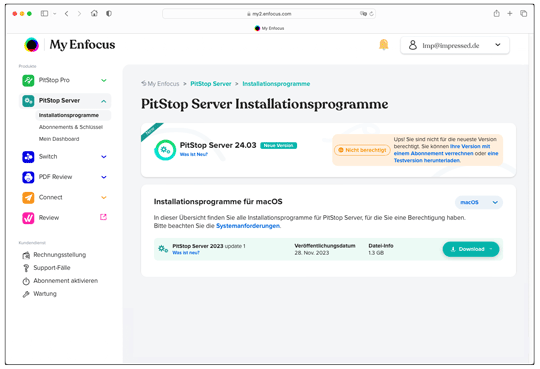Viewport: 540px width, 369px height.
Task: Open Rechnungsstellung in the sidebar
Action: [x=60, y=255]
